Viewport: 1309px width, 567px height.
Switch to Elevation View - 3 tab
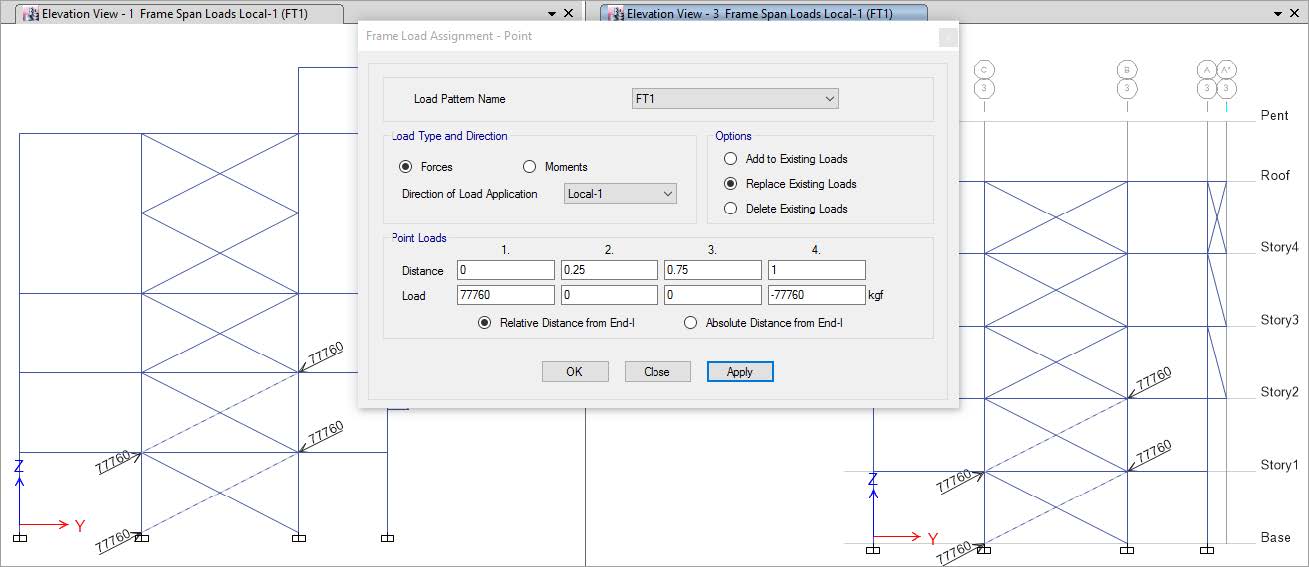tap(765, 14)
